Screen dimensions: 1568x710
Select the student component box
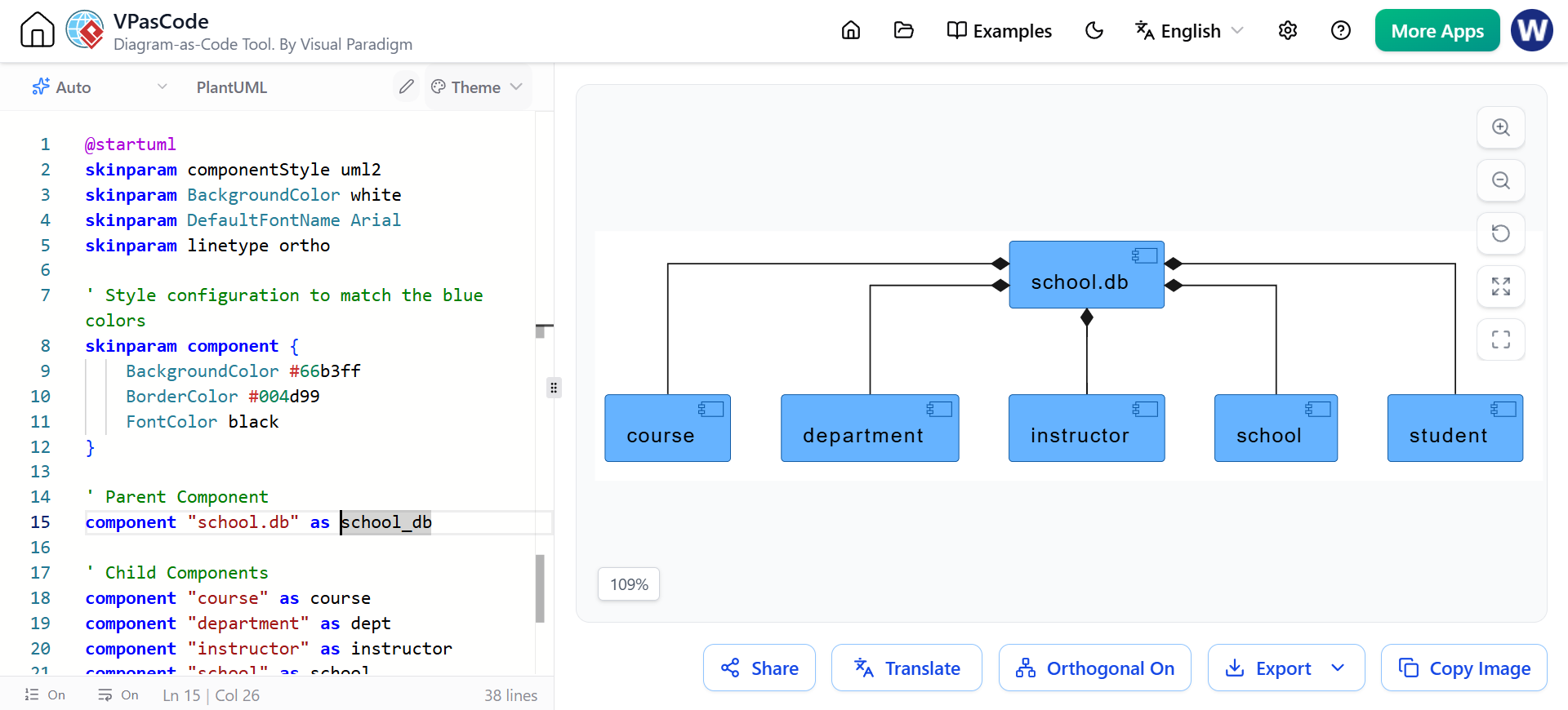point(1455,428)
